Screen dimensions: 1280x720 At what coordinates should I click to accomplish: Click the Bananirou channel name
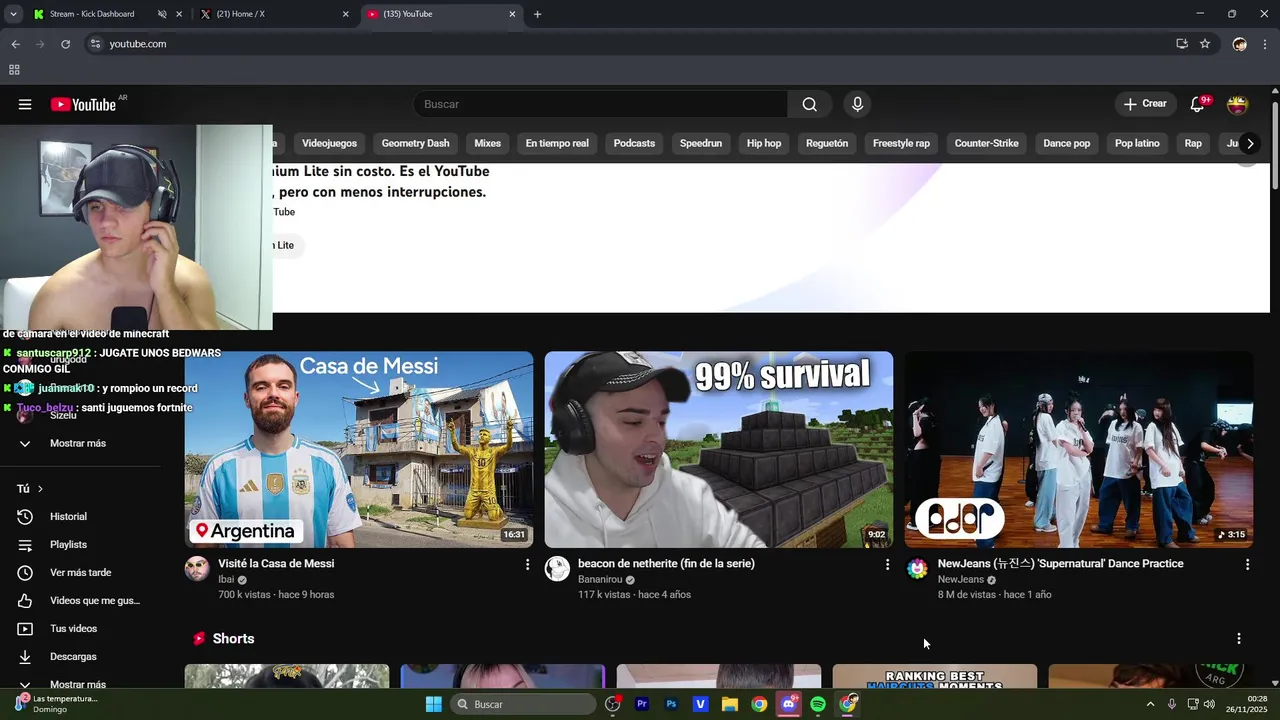tap(600, 580)
